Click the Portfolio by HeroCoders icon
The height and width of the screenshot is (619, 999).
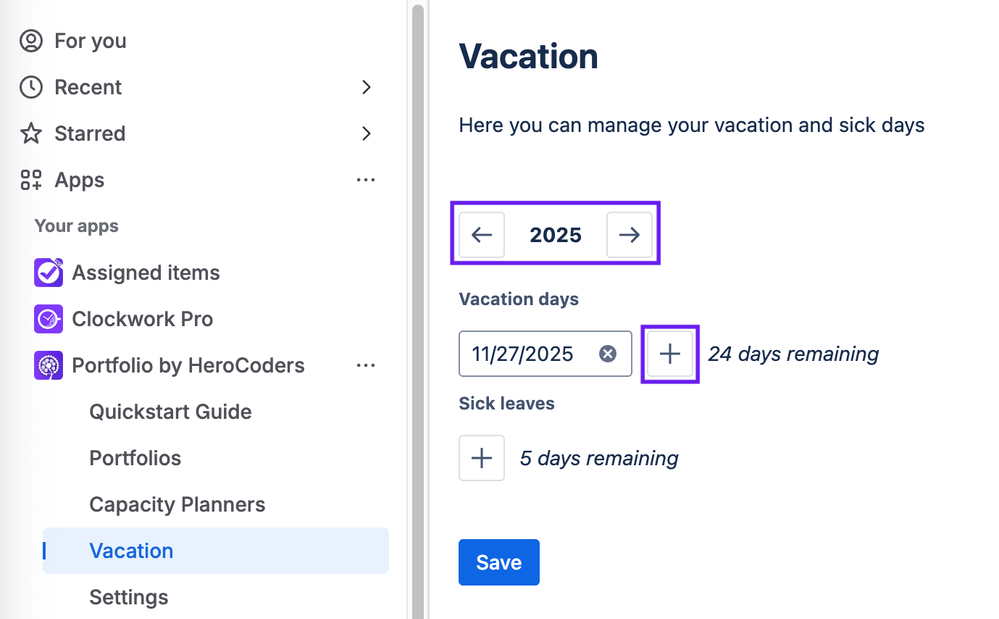[x=48, y=365]
